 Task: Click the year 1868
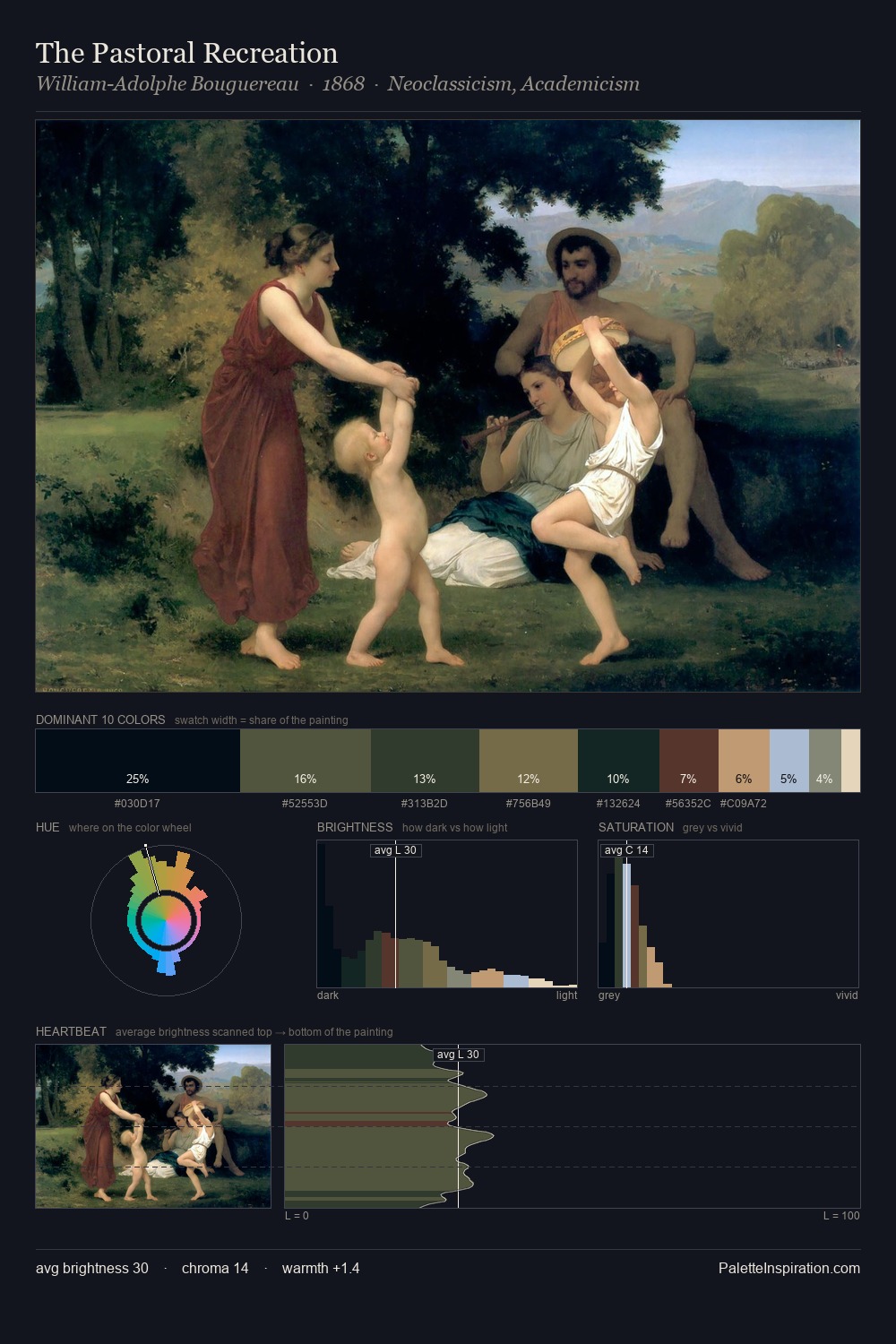click(x=343, y=84)
